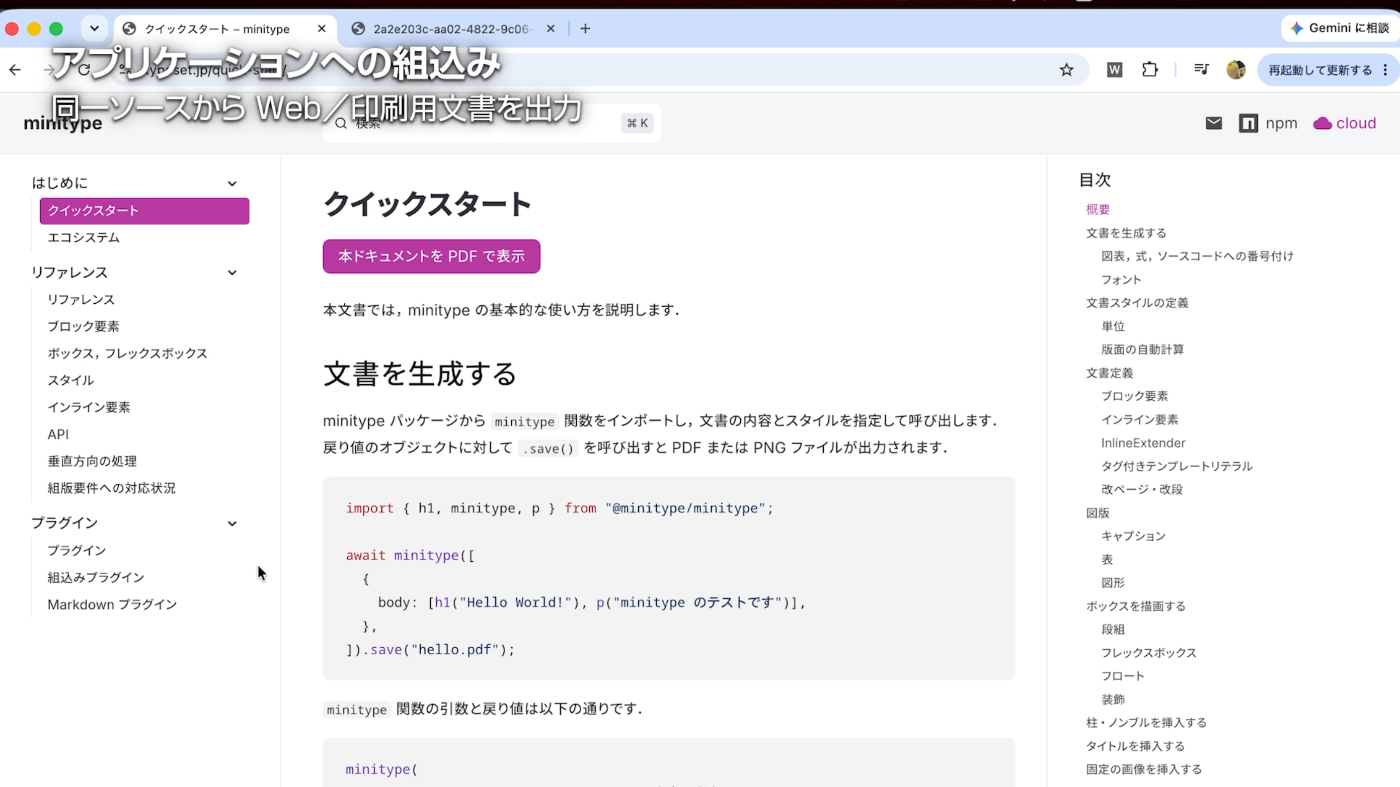Open the cloud link in the header
The width and height of the screenshot is (1400, 787).
point(1344,123)
